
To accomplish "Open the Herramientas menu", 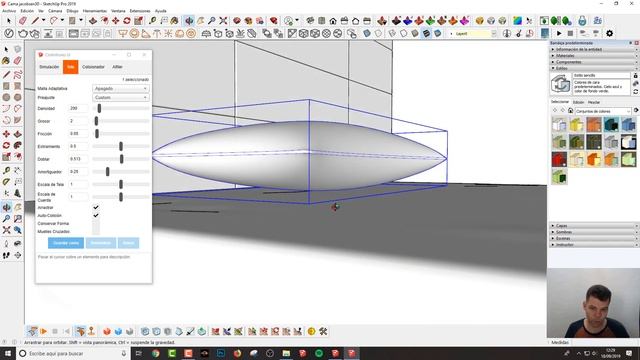I will tap(95, 11).
